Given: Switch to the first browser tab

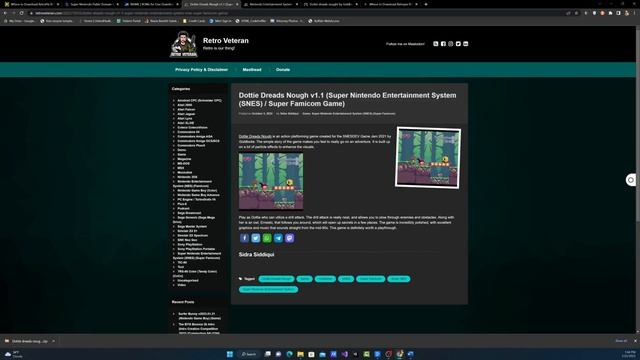Looking at the screenshot, I should tap(31, 4).
